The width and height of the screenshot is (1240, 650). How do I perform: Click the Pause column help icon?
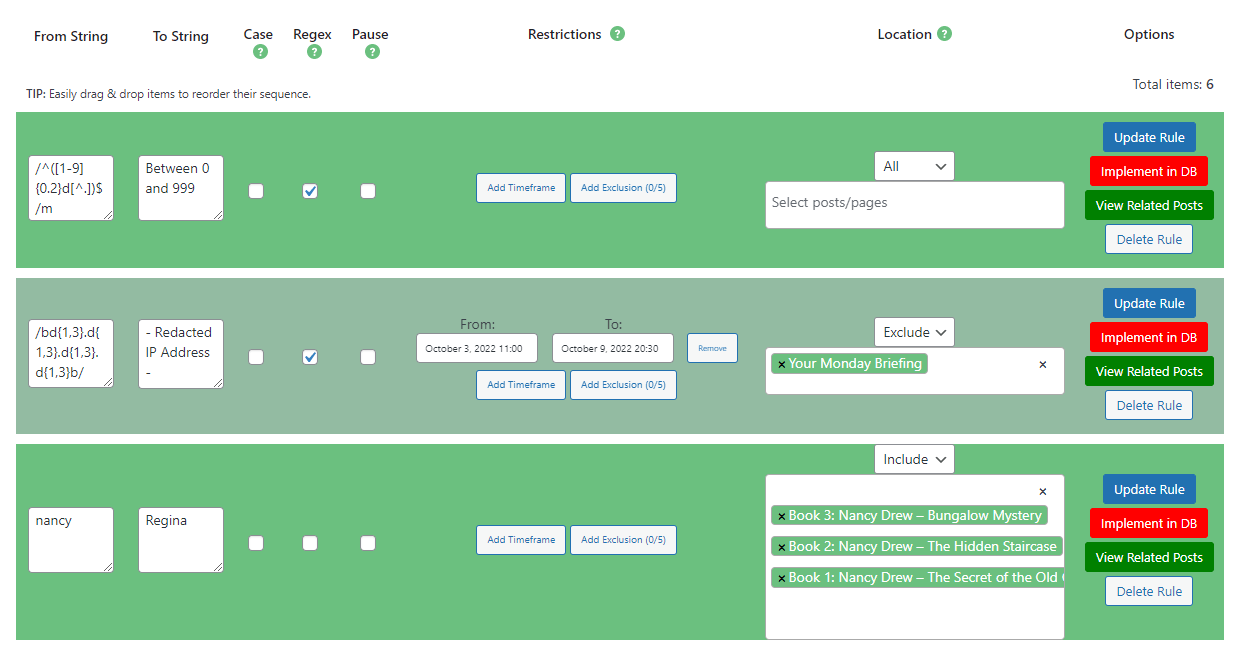tap(372, 52)
